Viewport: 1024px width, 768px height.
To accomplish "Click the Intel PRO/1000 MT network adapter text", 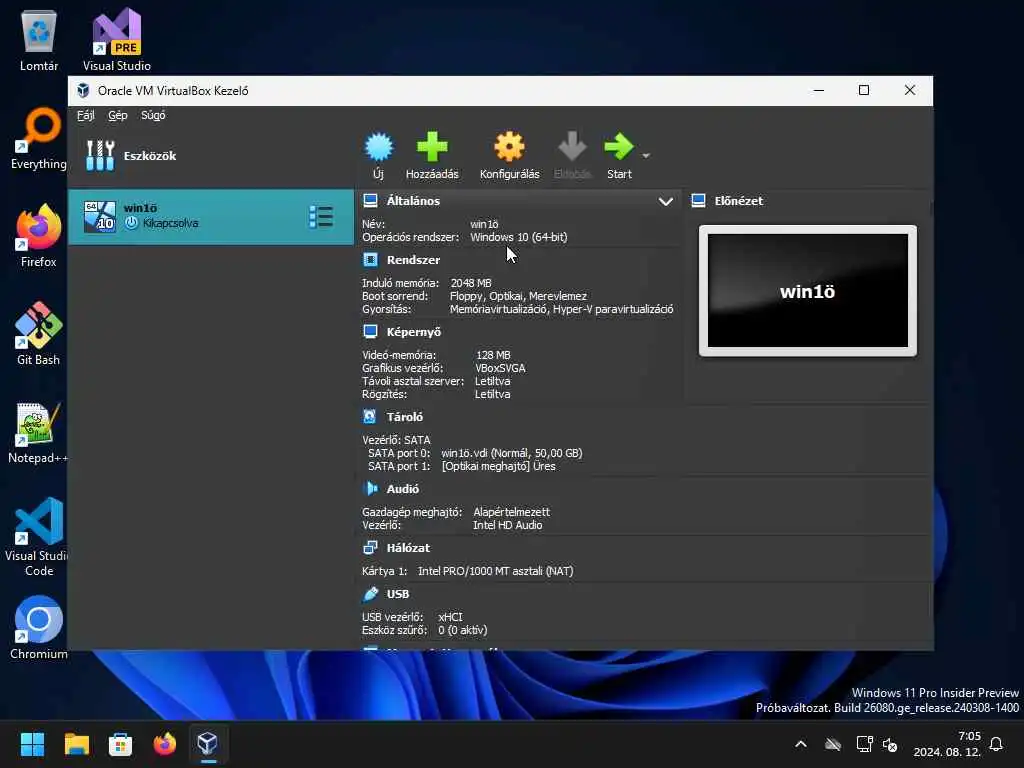I will coord(496,571).
